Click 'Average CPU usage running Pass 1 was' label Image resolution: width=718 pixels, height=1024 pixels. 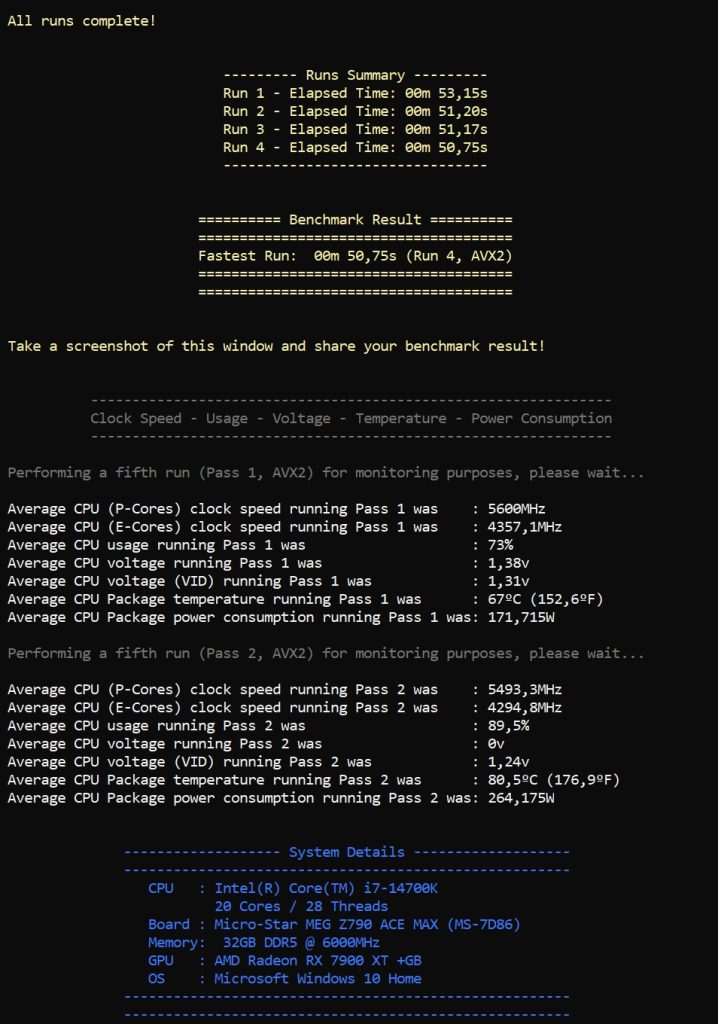156,545
